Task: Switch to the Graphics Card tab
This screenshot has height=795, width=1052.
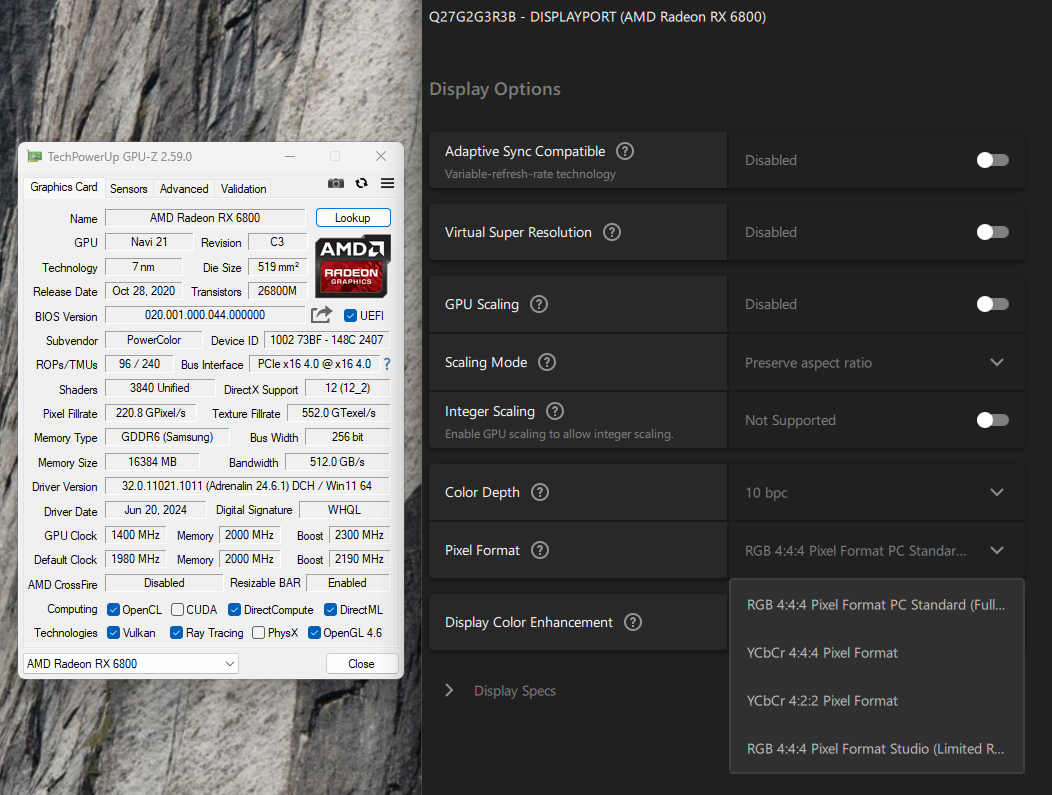Action: point(64,187)
